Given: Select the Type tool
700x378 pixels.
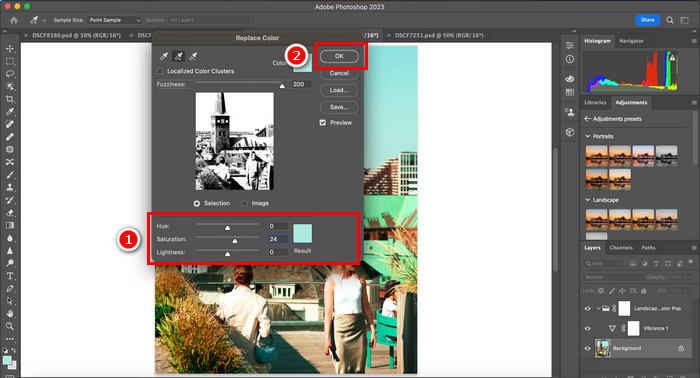Looking at the screenshot, I should (10, 276).
